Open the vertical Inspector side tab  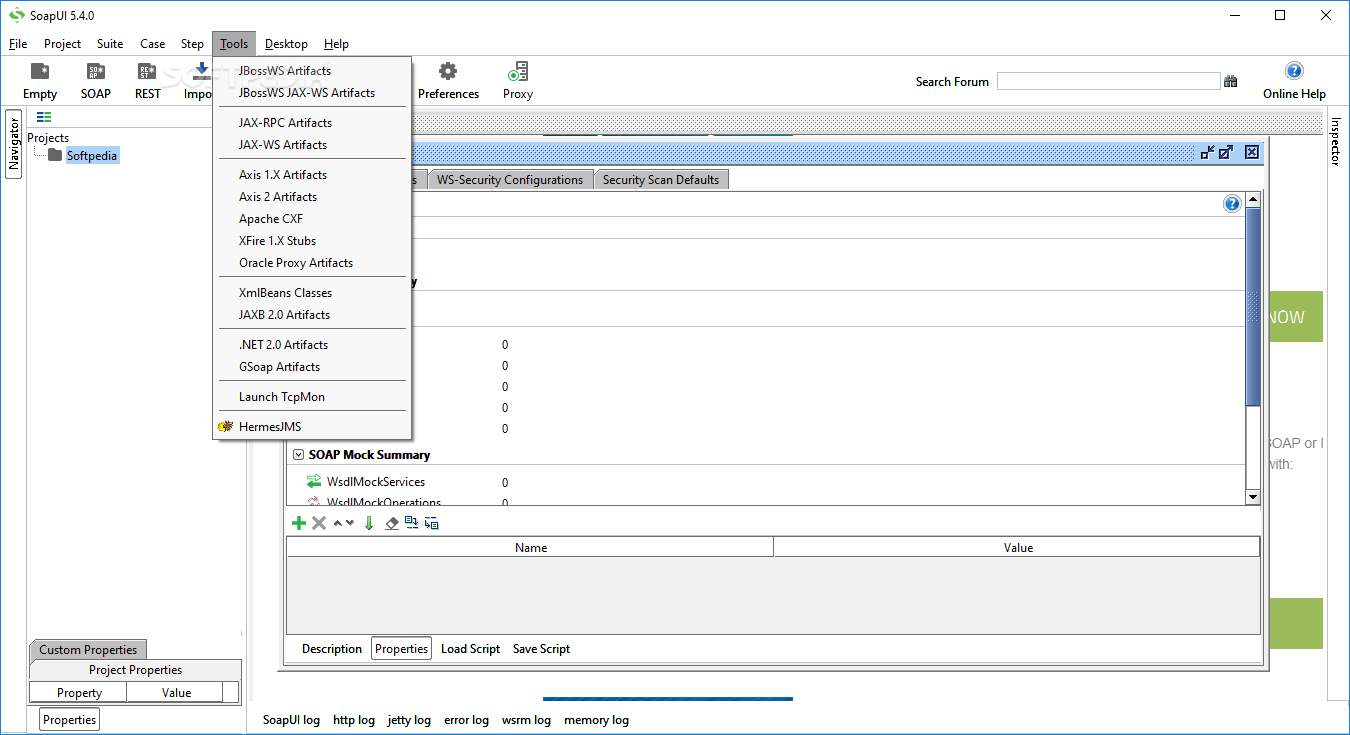[1335, 142]
